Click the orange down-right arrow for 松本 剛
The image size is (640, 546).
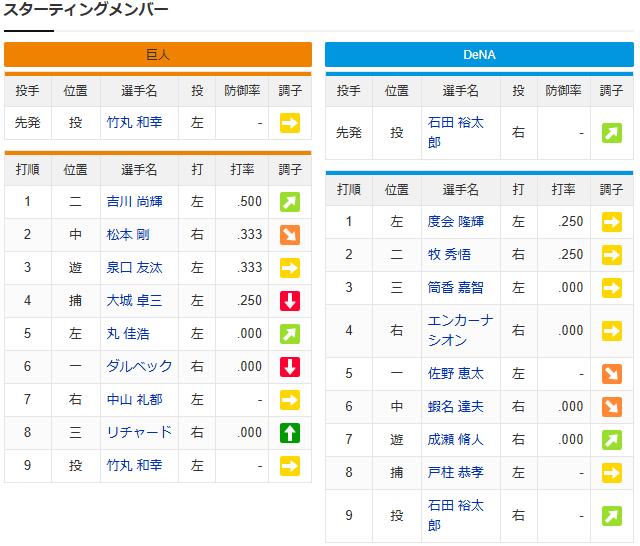pos(290,235)
